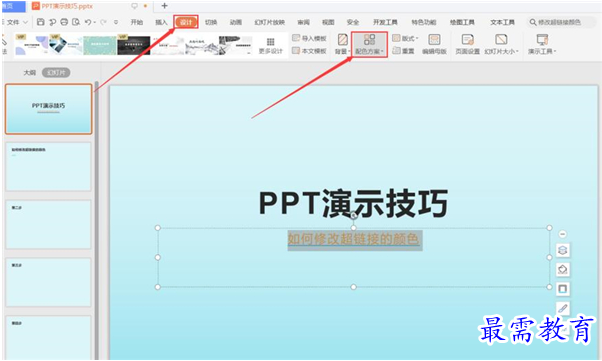Click the Redo arrow icon

pos(103,22)
